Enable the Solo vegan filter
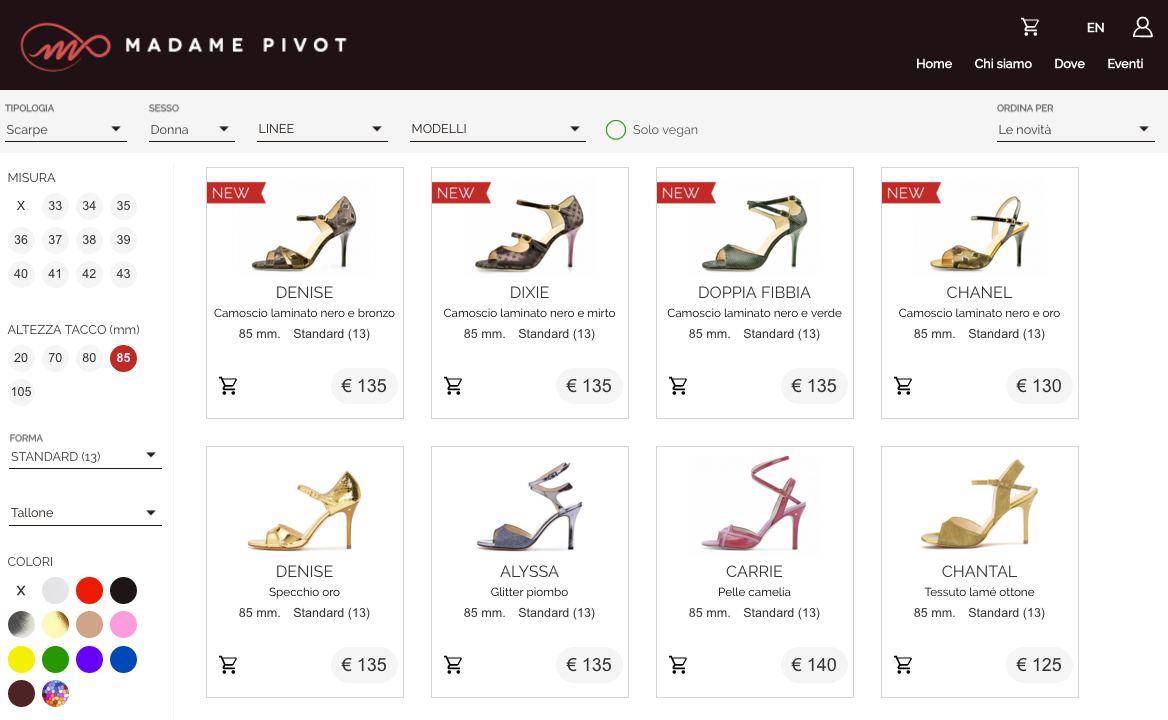Image resolution: width=1168 pixels, height=720 pixels. tap(615, 130)
